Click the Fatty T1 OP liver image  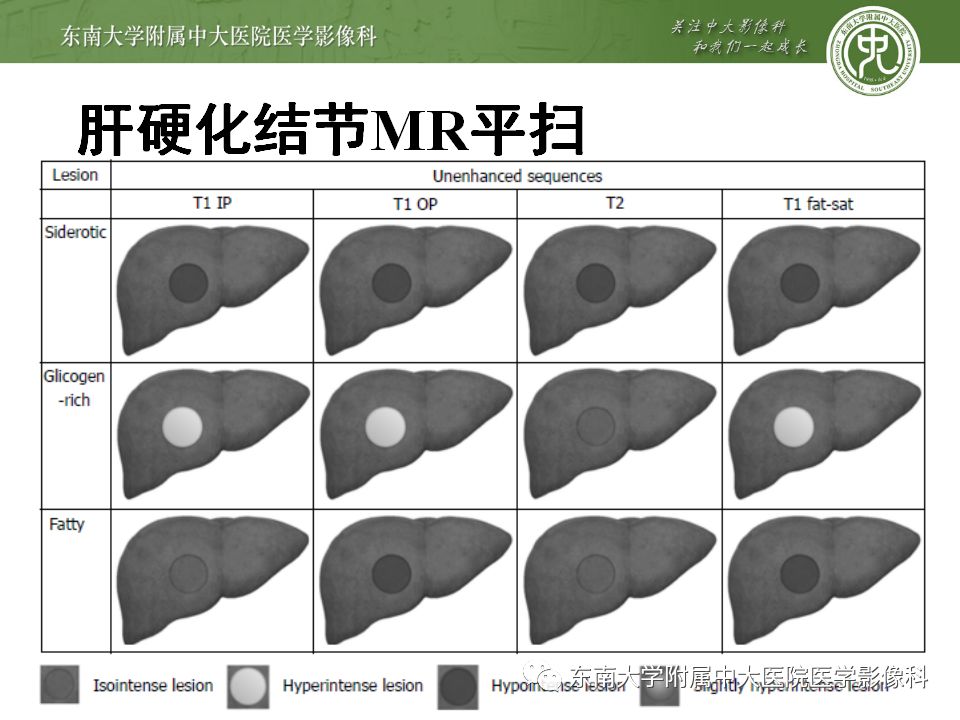(416, 580)
